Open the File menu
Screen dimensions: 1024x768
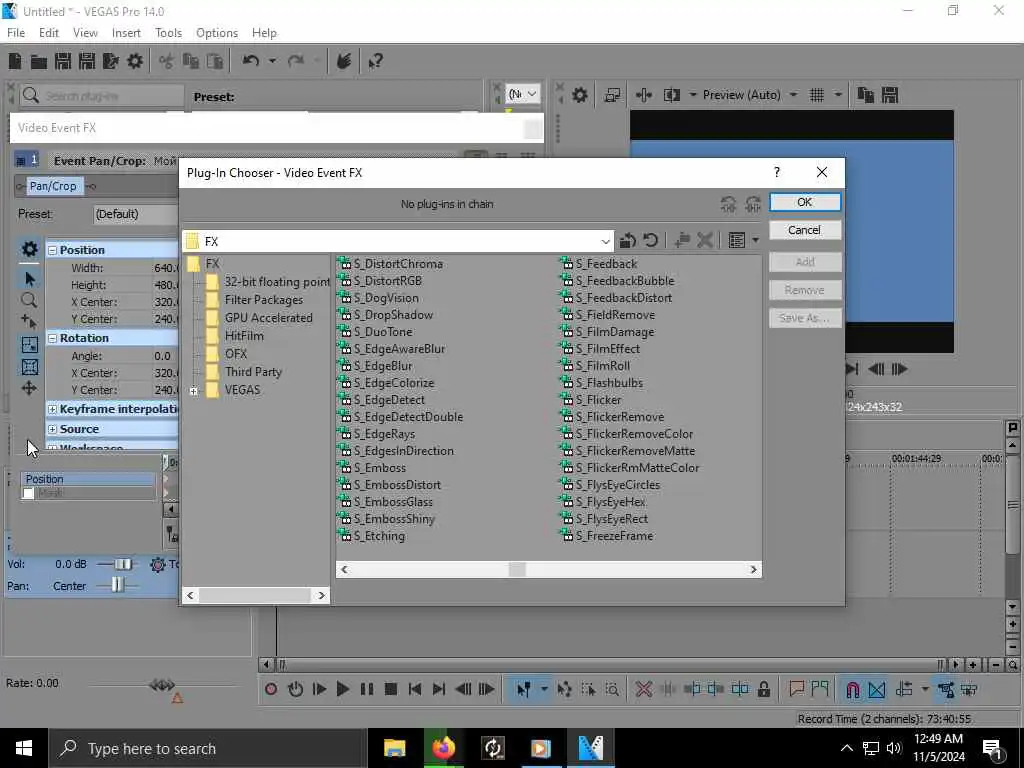pos(16,33)
